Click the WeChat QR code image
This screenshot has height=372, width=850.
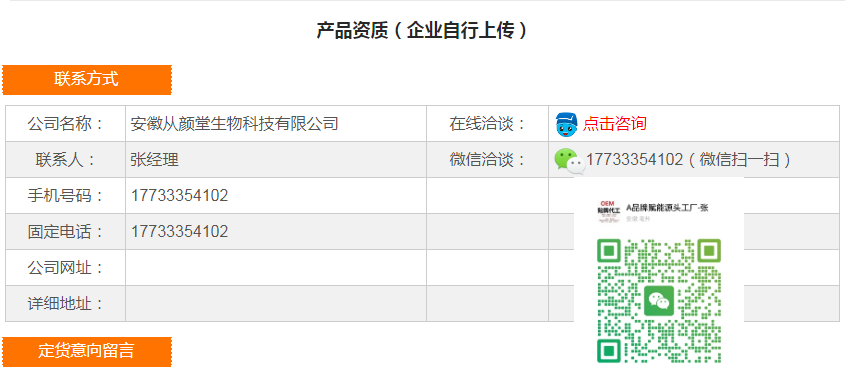659,302
